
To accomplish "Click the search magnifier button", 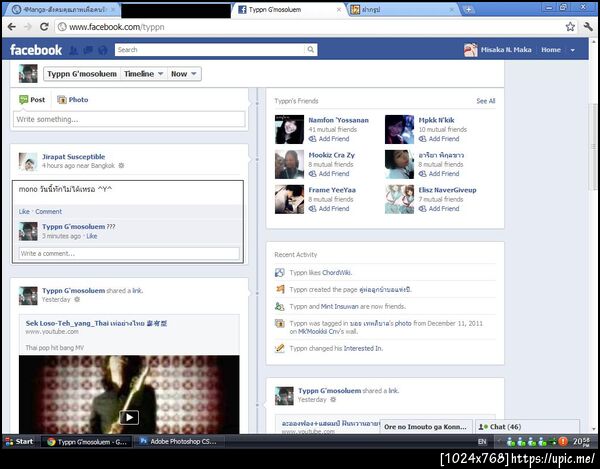I will point(311,50).
